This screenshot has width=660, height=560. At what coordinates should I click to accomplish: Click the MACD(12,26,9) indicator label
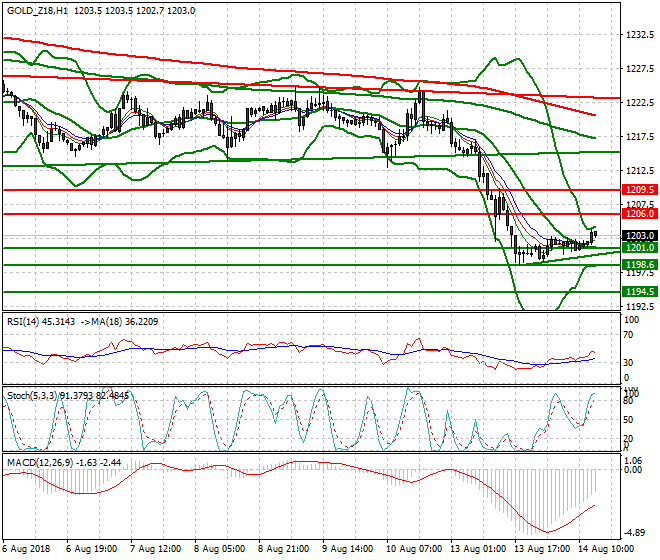tap(38, 463)
